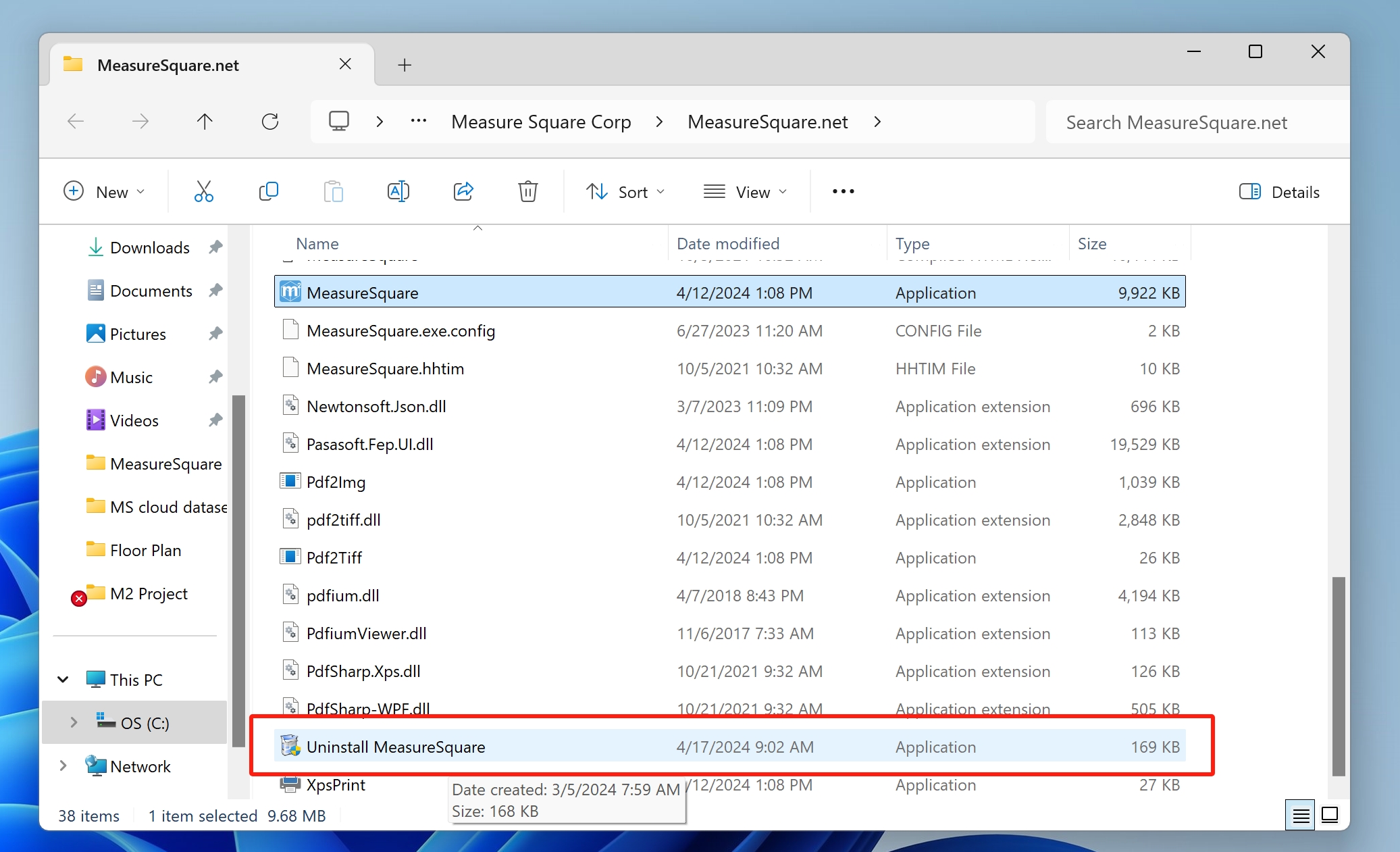Click the Cut scissors icon
1400x852 pixels.
(x=203, y=192)
